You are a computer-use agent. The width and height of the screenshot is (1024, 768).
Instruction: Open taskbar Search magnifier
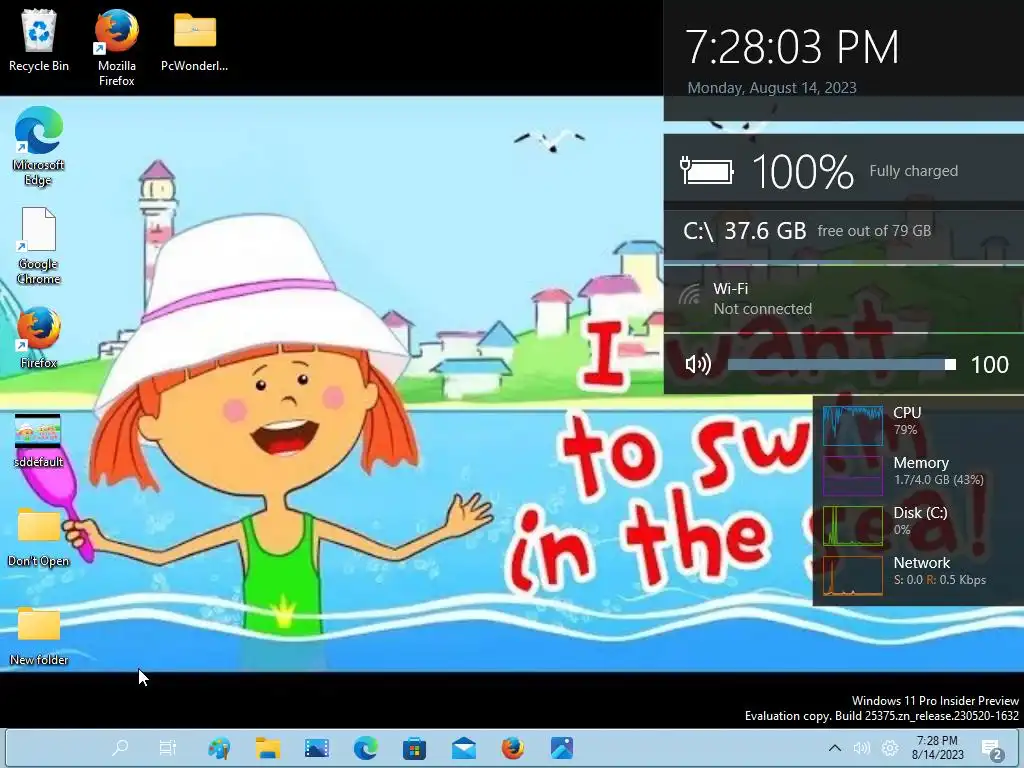[x=120, y=748]
